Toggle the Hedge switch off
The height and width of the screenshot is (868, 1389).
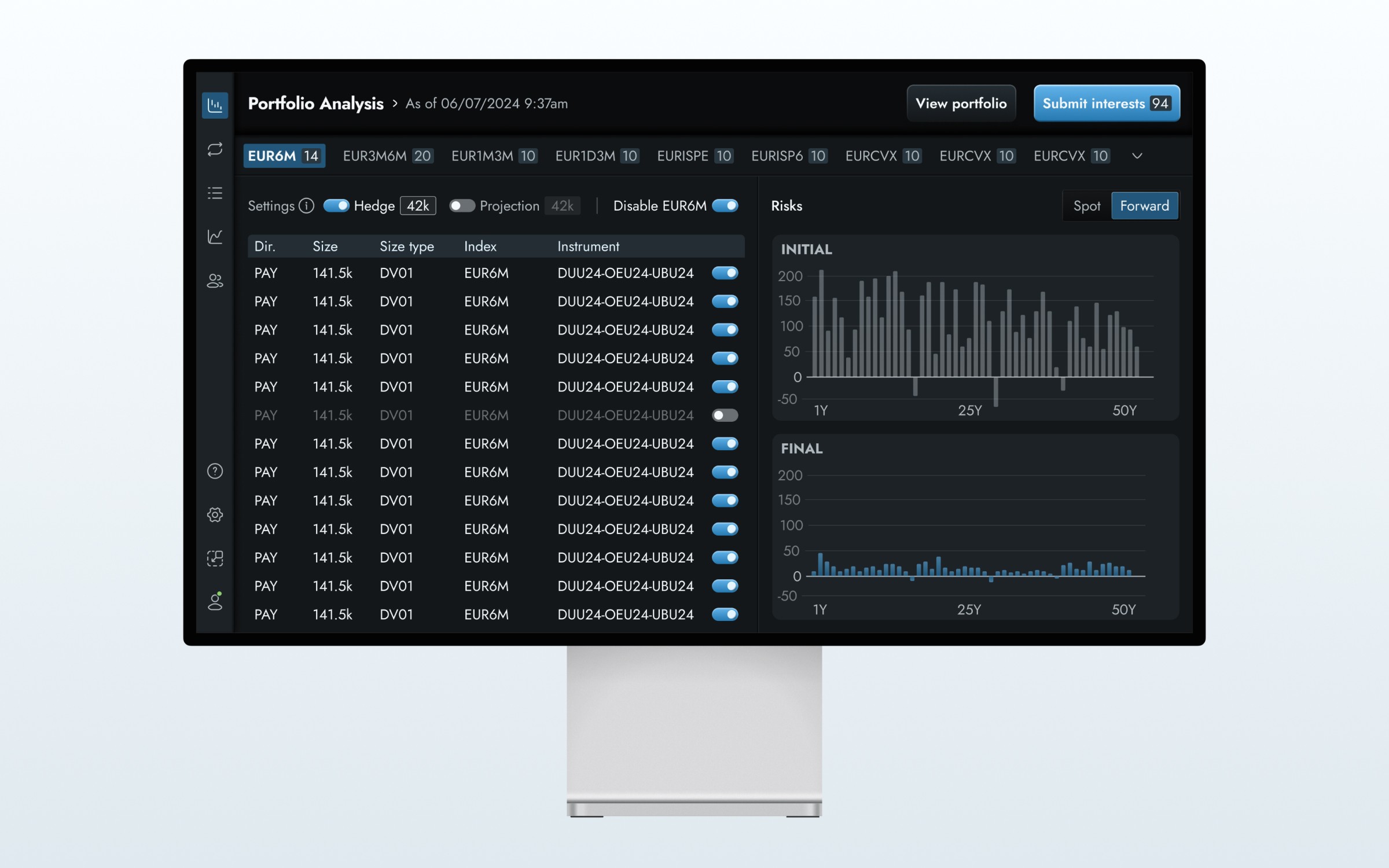336,205
